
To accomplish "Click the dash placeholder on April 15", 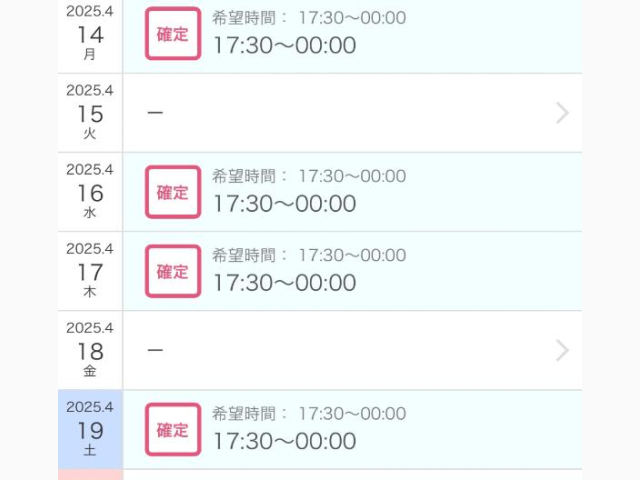I will [x=155, y=113].
